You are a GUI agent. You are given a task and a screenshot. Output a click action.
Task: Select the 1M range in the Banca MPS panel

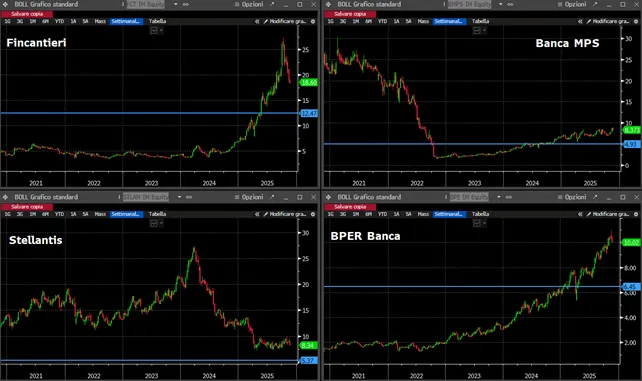pyautogui.click(x=356, y=21)
